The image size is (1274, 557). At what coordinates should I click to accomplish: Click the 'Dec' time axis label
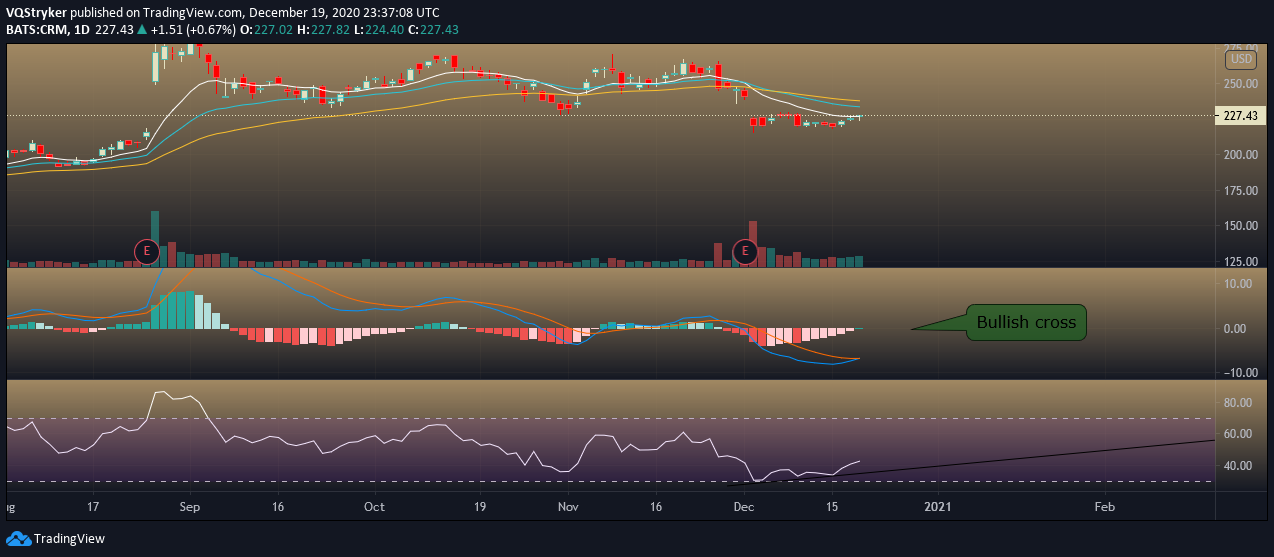point(745,507)
